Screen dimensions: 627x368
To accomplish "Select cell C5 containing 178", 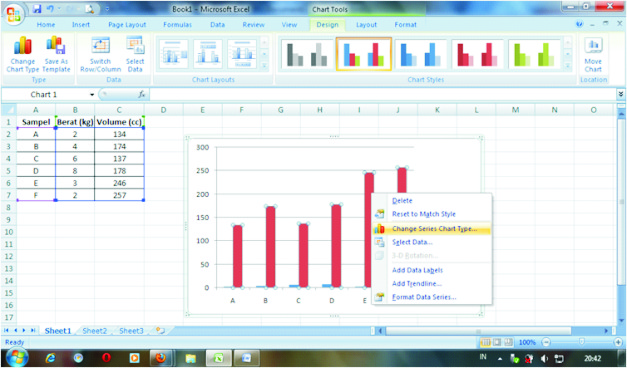I will tap(119, 171).
